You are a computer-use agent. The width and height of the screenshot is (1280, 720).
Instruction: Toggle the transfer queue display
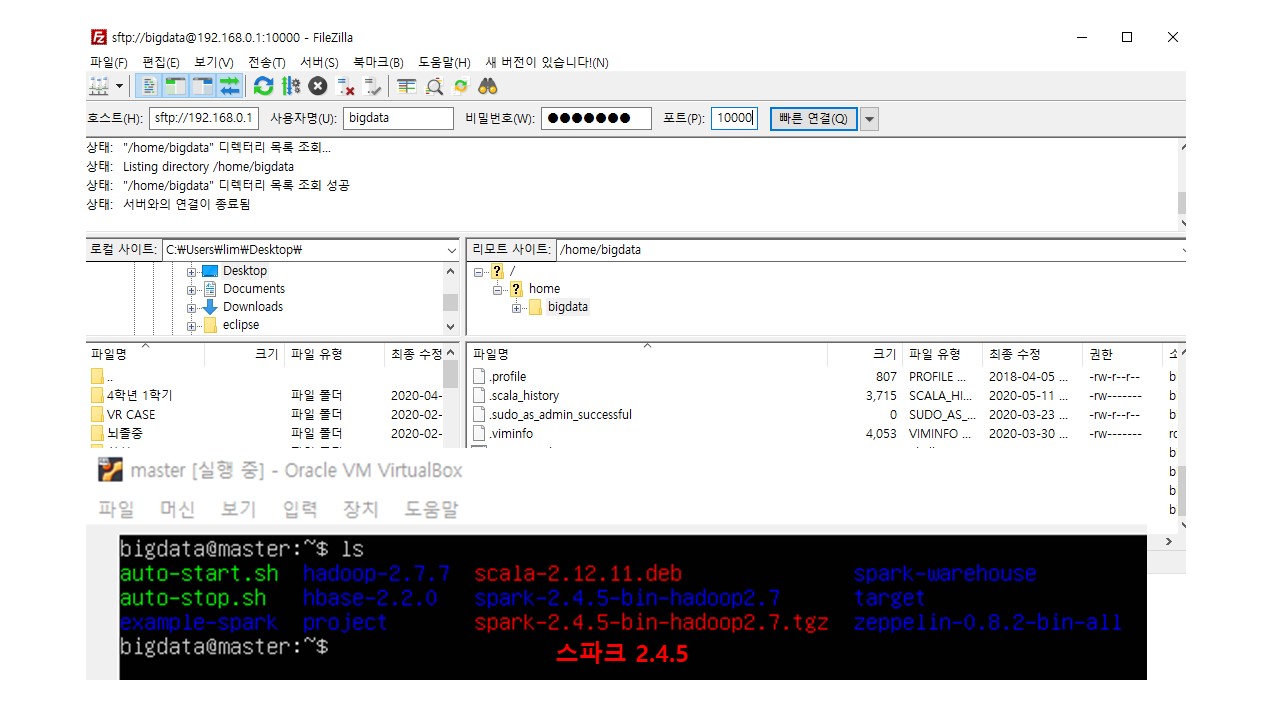pyautogui.click(x=230, y=86)
